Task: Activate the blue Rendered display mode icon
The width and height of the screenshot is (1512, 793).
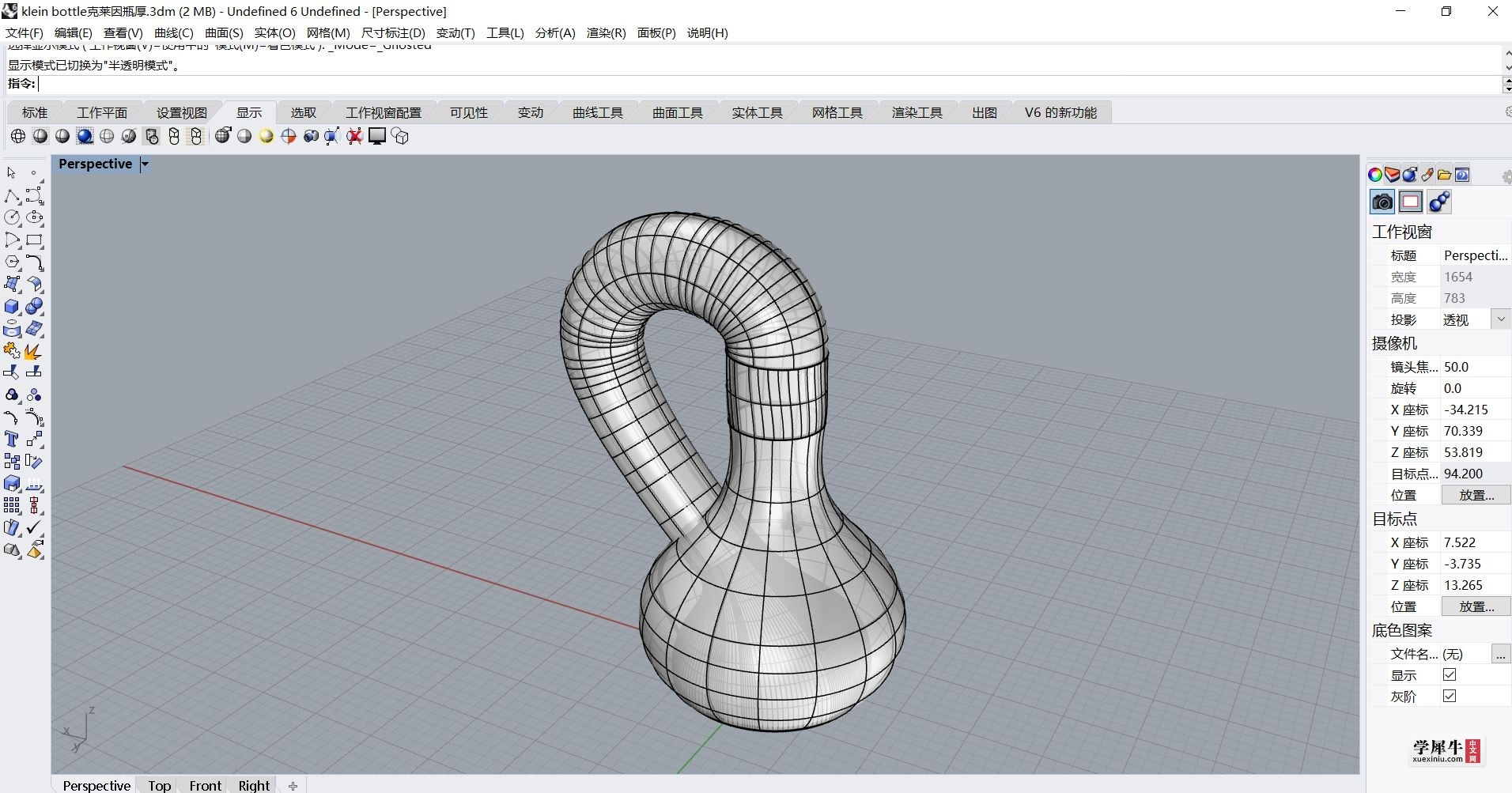Action: (x=85, y=136)
